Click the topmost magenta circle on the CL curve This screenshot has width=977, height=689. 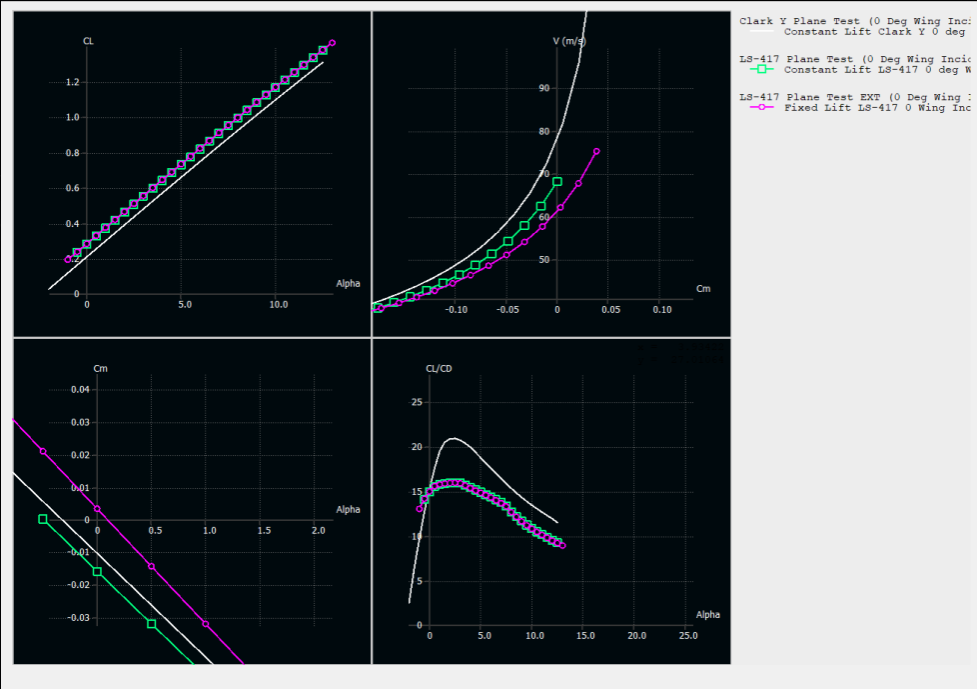(332, 43)
